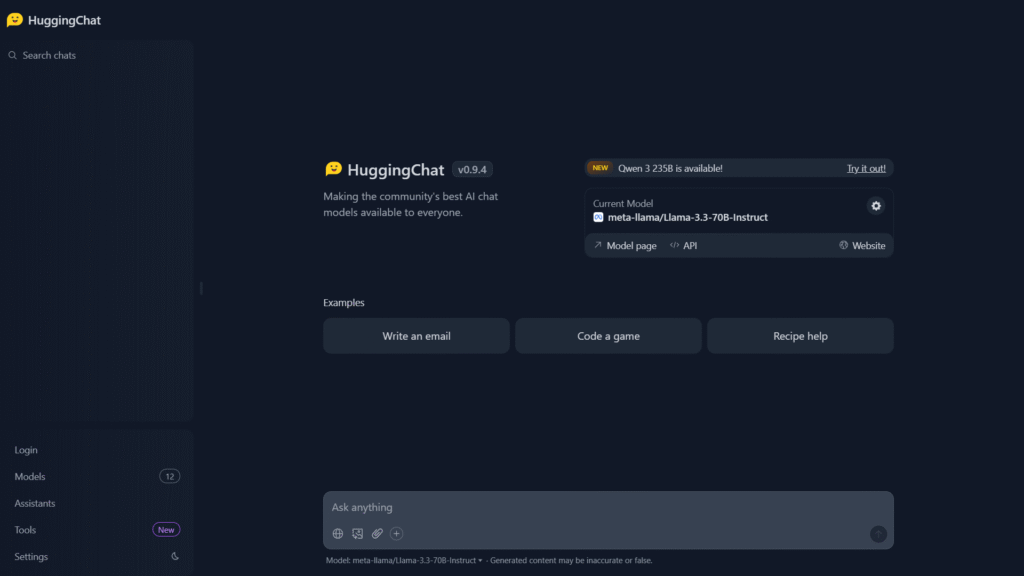The image size is (1024, 576).
Task: Click the Examples heading
Action: coord(344,302)
